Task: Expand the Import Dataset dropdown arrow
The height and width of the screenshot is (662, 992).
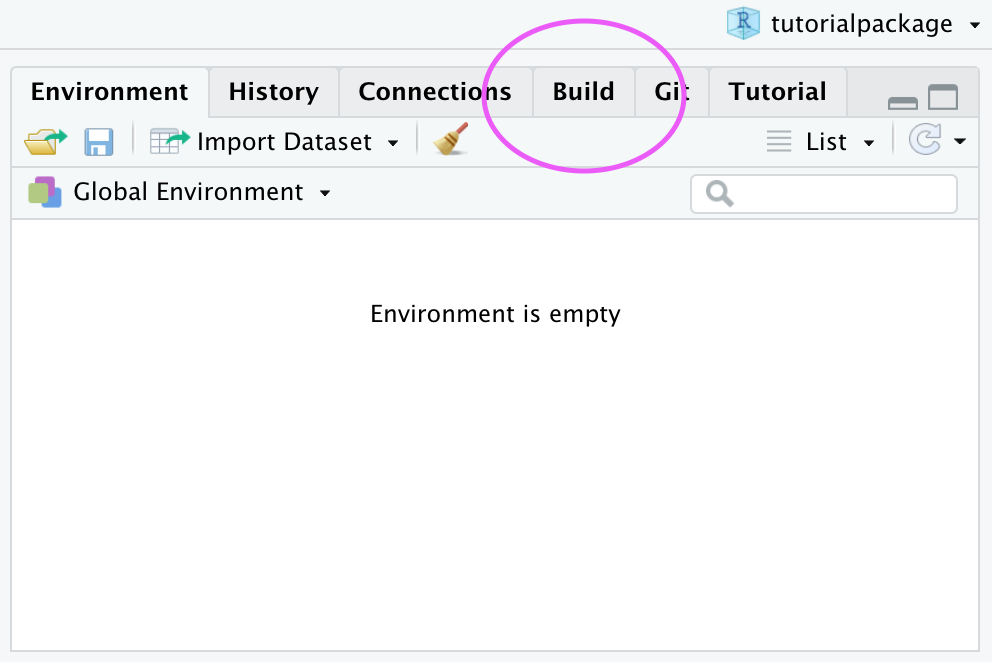Action: pyautogui.click(x=393, y=143)
